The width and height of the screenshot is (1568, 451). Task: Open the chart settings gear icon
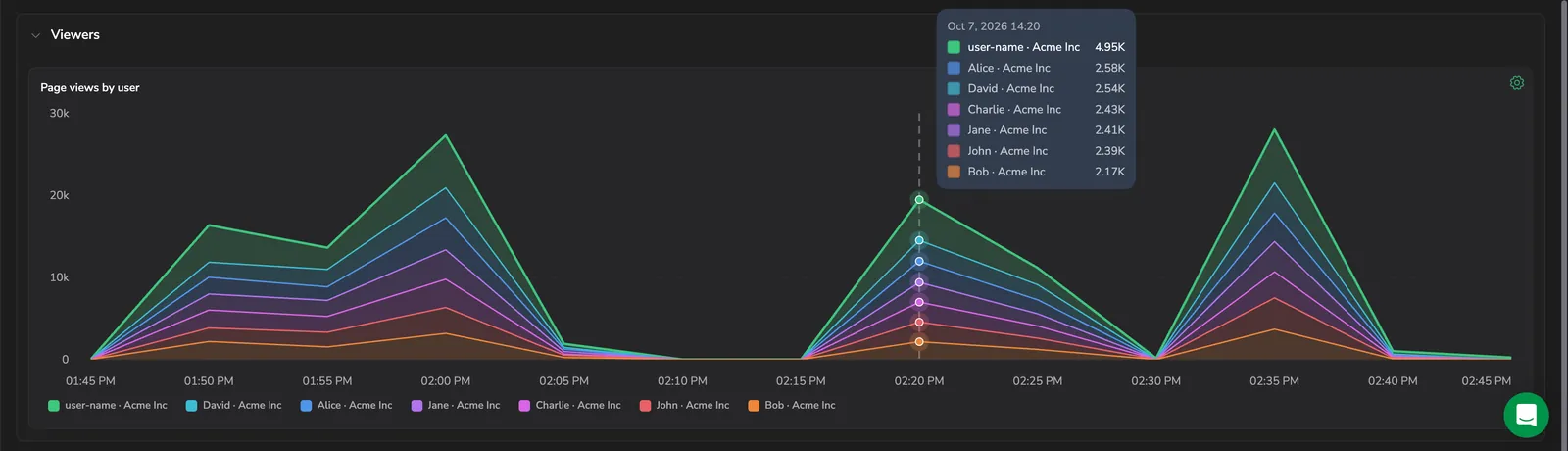coord(1517,83)
